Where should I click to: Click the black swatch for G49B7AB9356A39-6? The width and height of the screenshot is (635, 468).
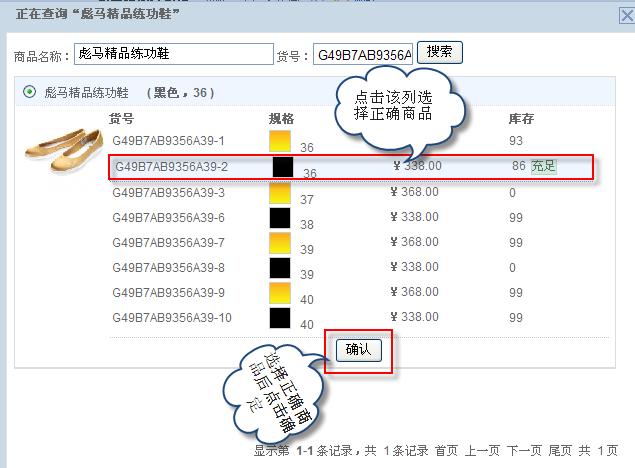click(280, 217)
